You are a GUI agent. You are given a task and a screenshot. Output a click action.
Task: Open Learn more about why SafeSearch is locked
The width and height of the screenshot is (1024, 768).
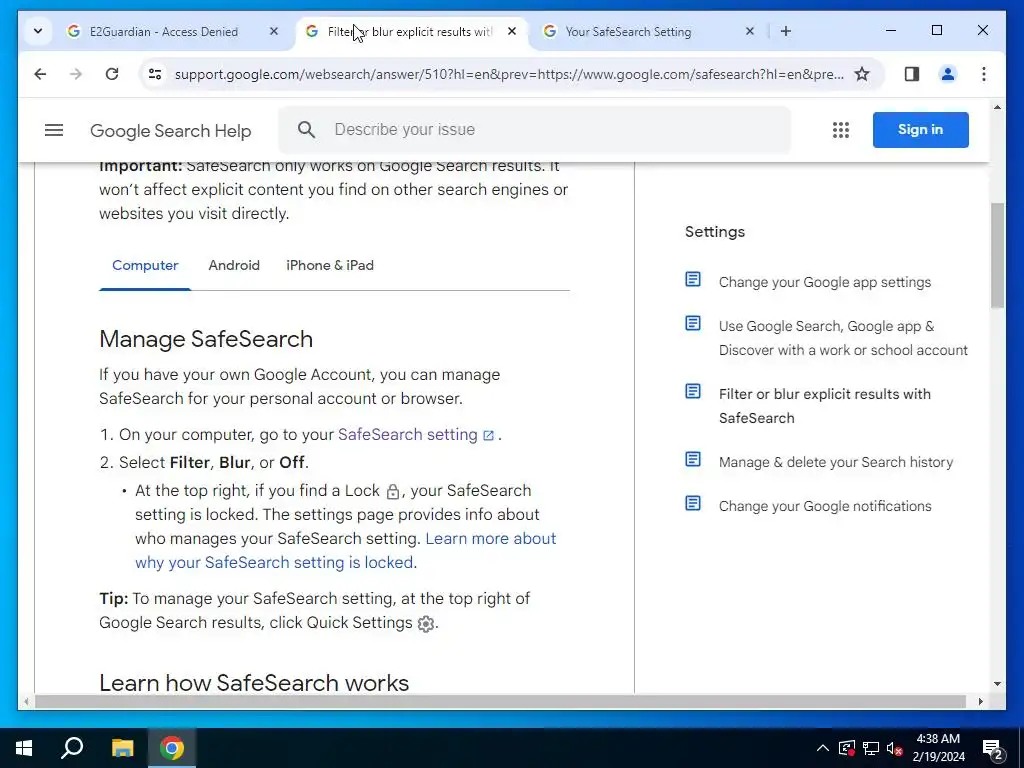tap(345, 551)
